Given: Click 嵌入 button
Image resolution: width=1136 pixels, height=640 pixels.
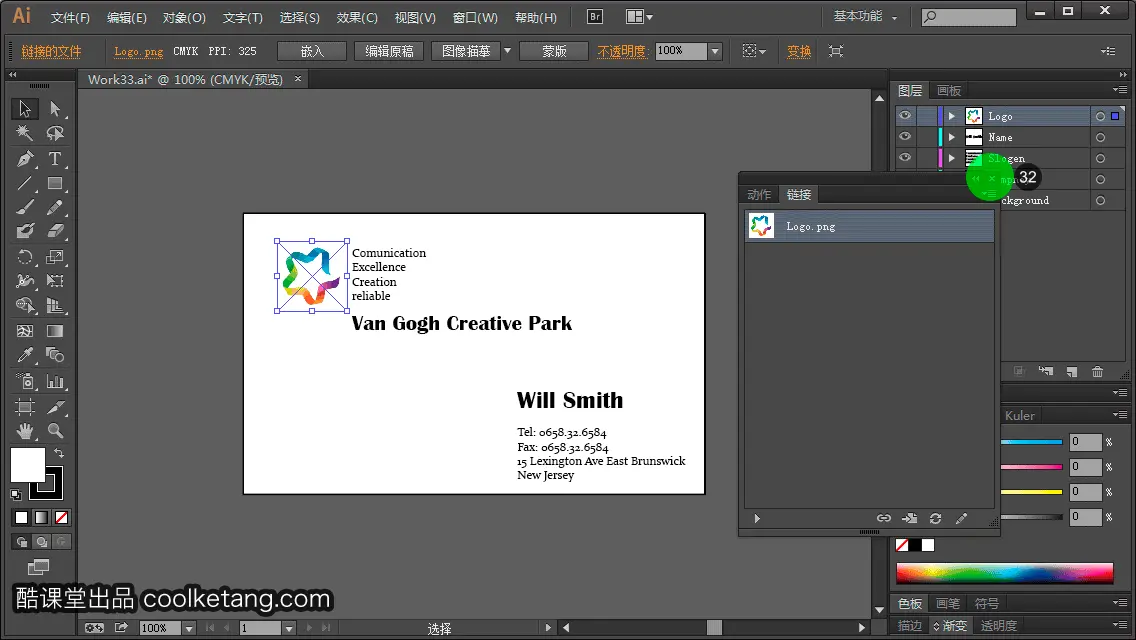Looking at the screenshot, I should [x=312, y=51].
